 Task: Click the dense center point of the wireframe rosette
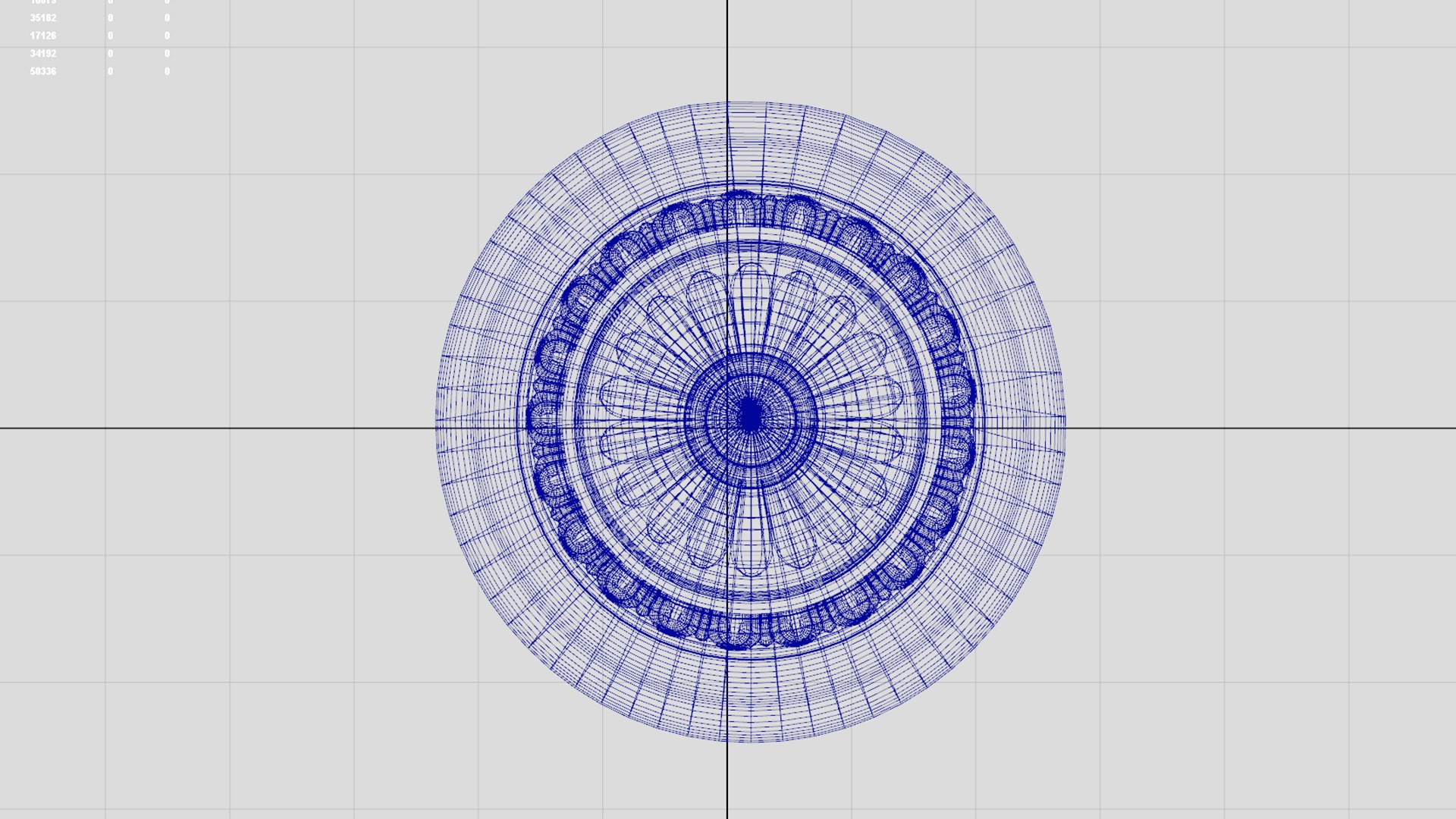point(750,416)
